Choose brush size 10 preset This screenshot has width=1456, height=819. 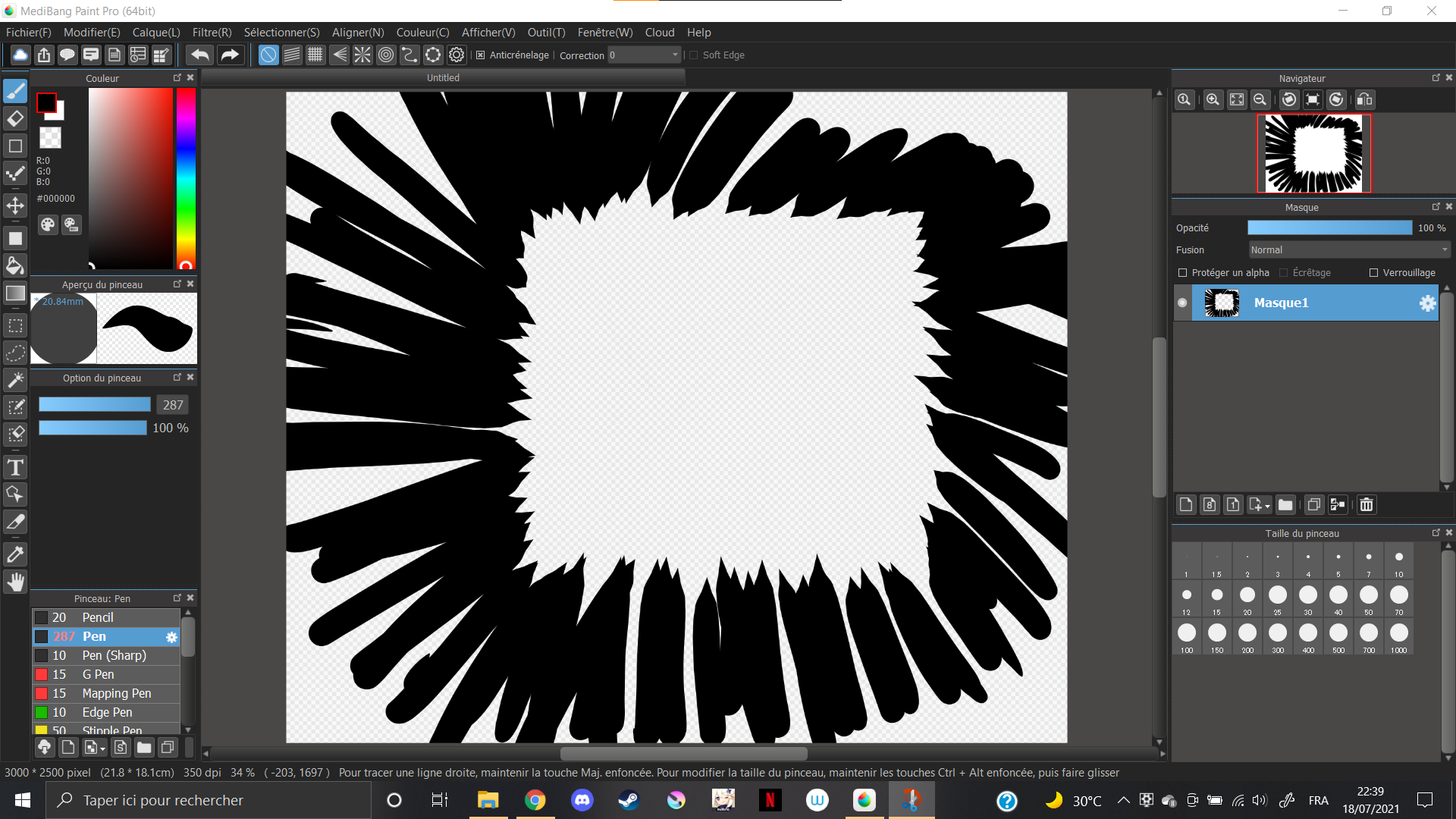tap(1399, 561)
